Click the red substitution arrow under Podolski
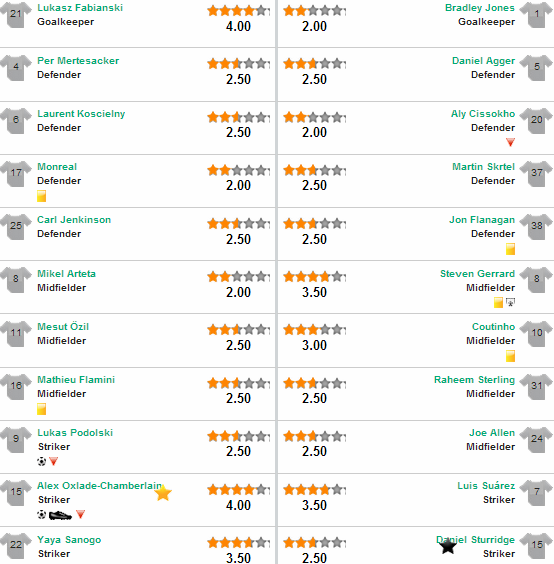The width and height of the screenshot is (554, 564). [54, 461]
